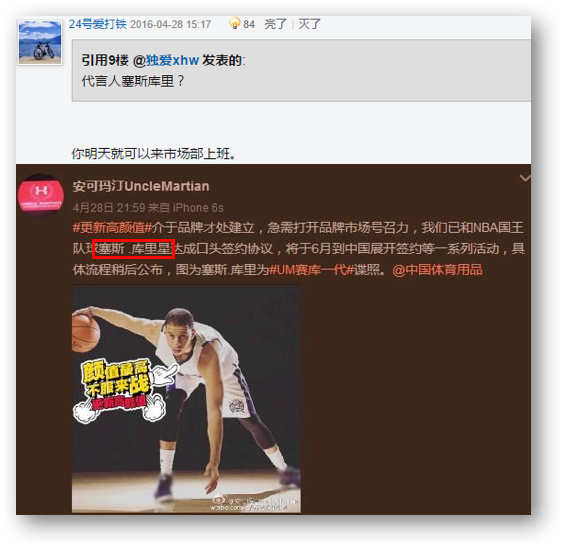The image size is (562, 546).
Task: Click the 来自 iPhone 6s source text
Action: tap(186, 208)
